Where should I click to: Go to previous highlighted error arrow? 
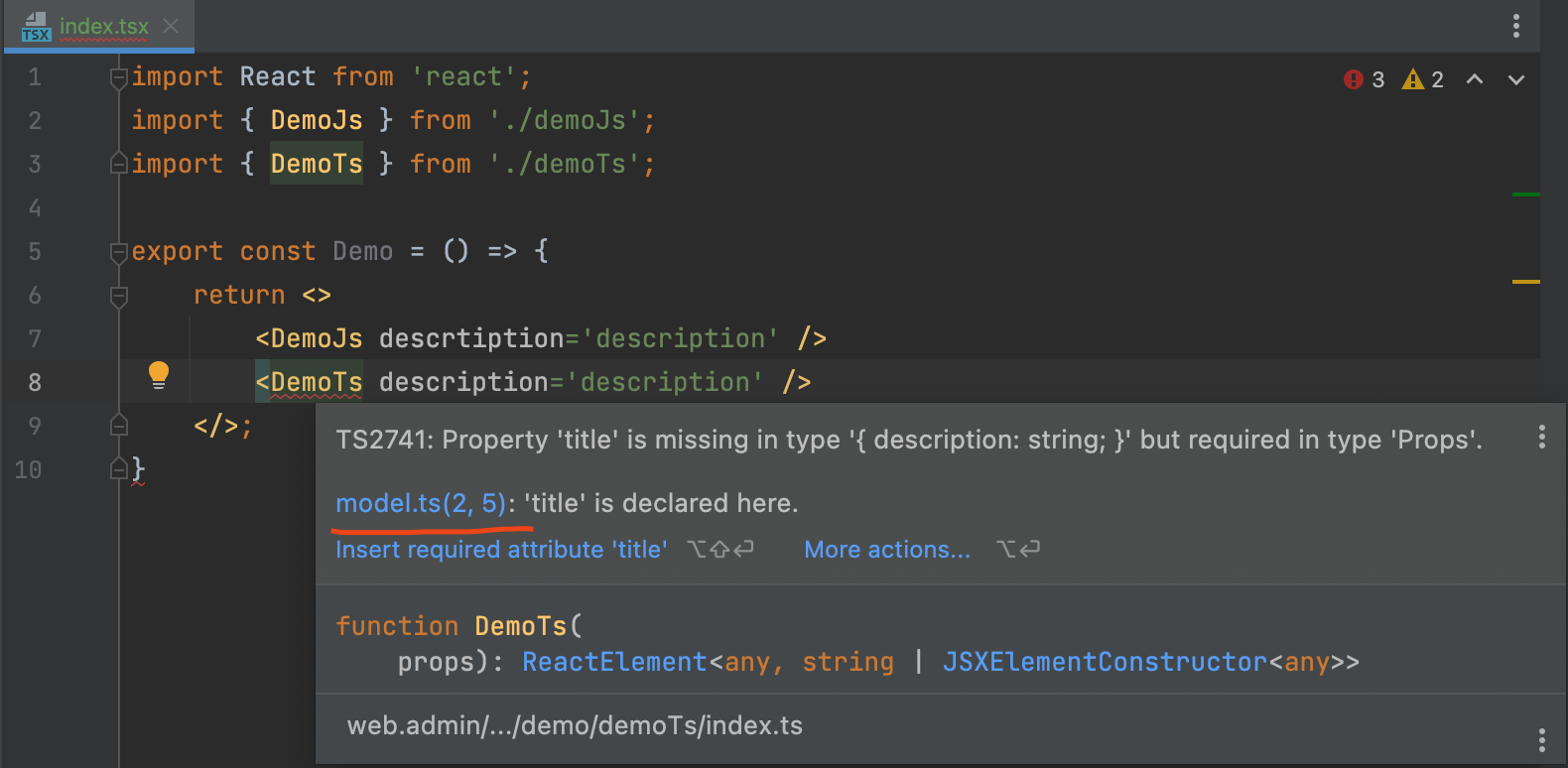pos(1475,79)
